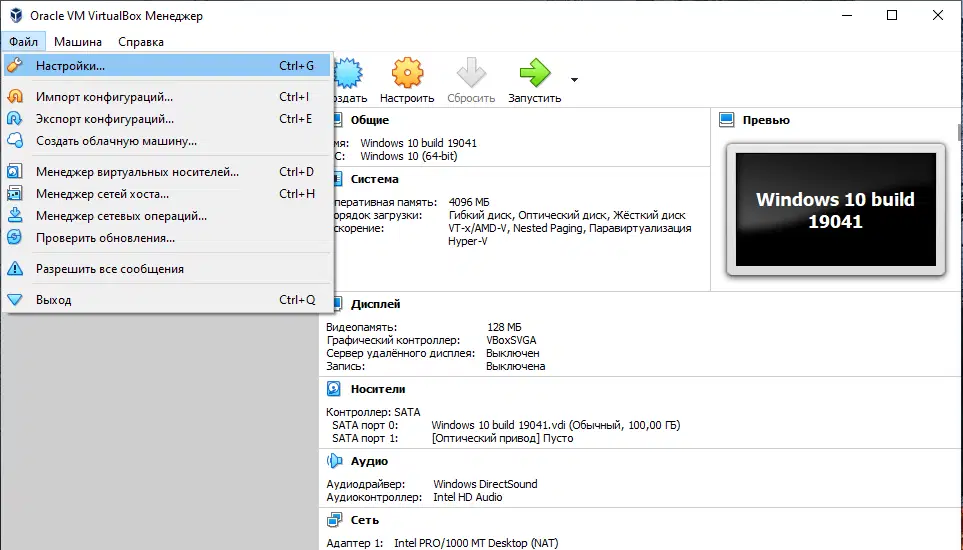Choose Разрешить все сообщения menu entry
The height and width of the screenshot is (550, 963).
click(x=167, y=268)
